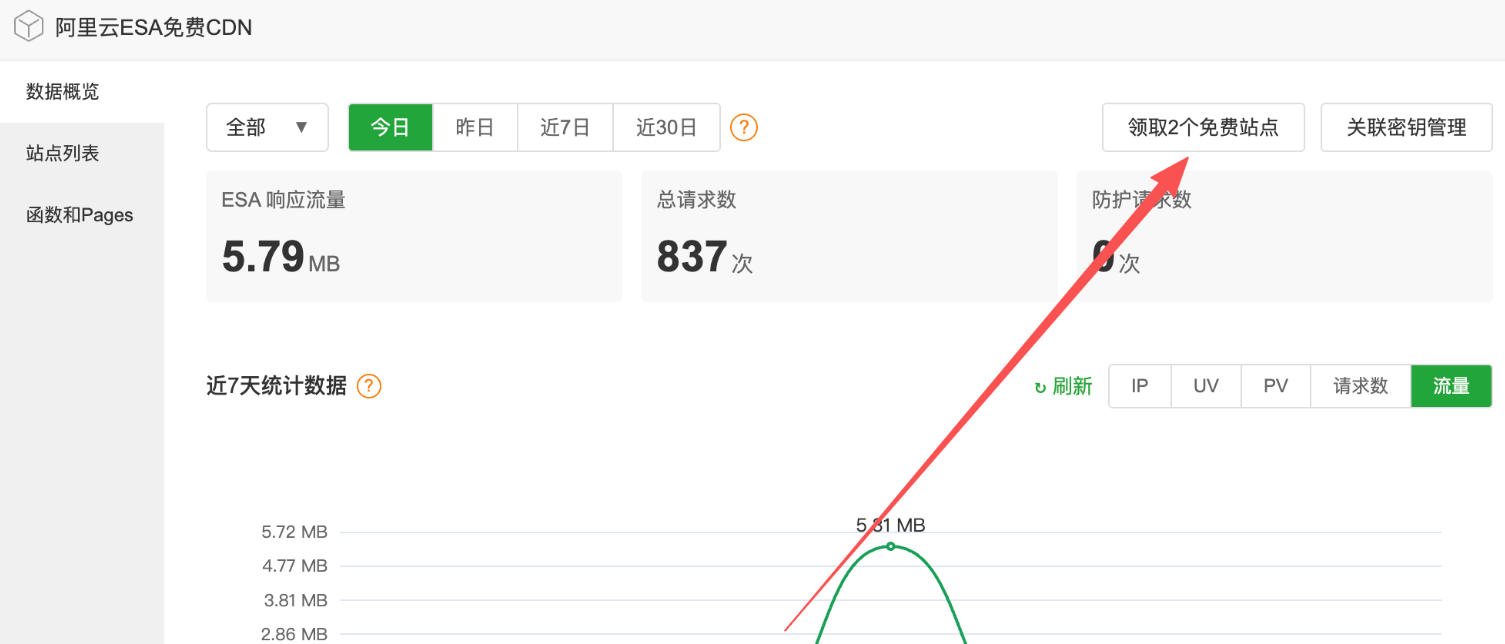Open 关联密钥管理 button
The height and width of the screenshot is (644, 1505).
1406,128
